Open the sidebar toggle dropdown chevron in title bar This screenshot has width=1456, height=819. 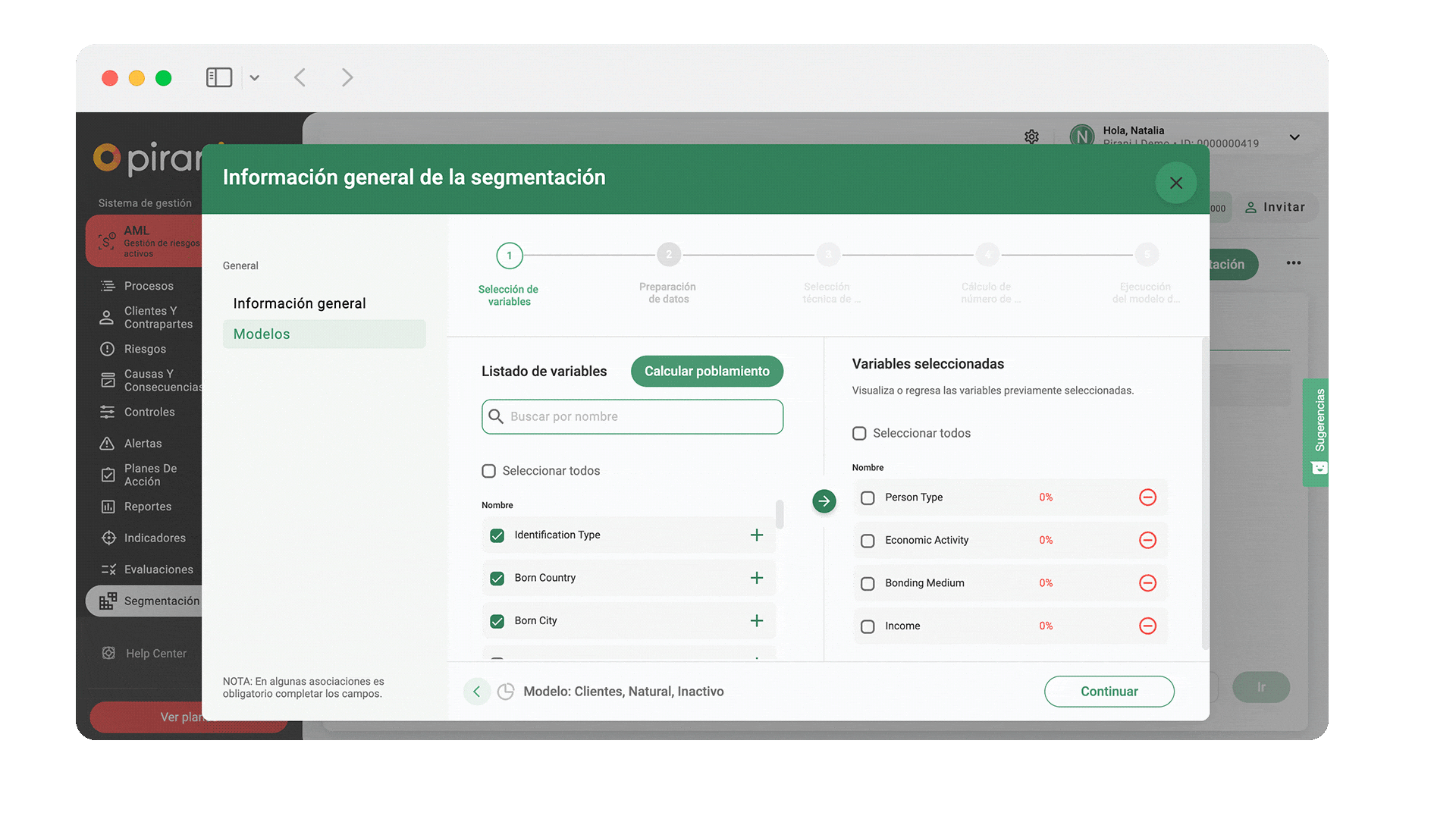[255, 77]
